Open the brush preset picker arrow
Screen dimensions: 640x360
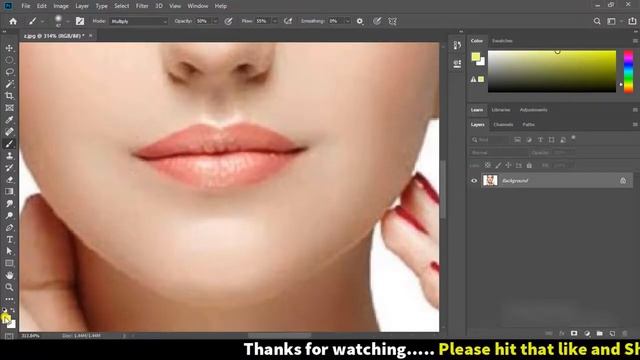(x=67, y=21)
